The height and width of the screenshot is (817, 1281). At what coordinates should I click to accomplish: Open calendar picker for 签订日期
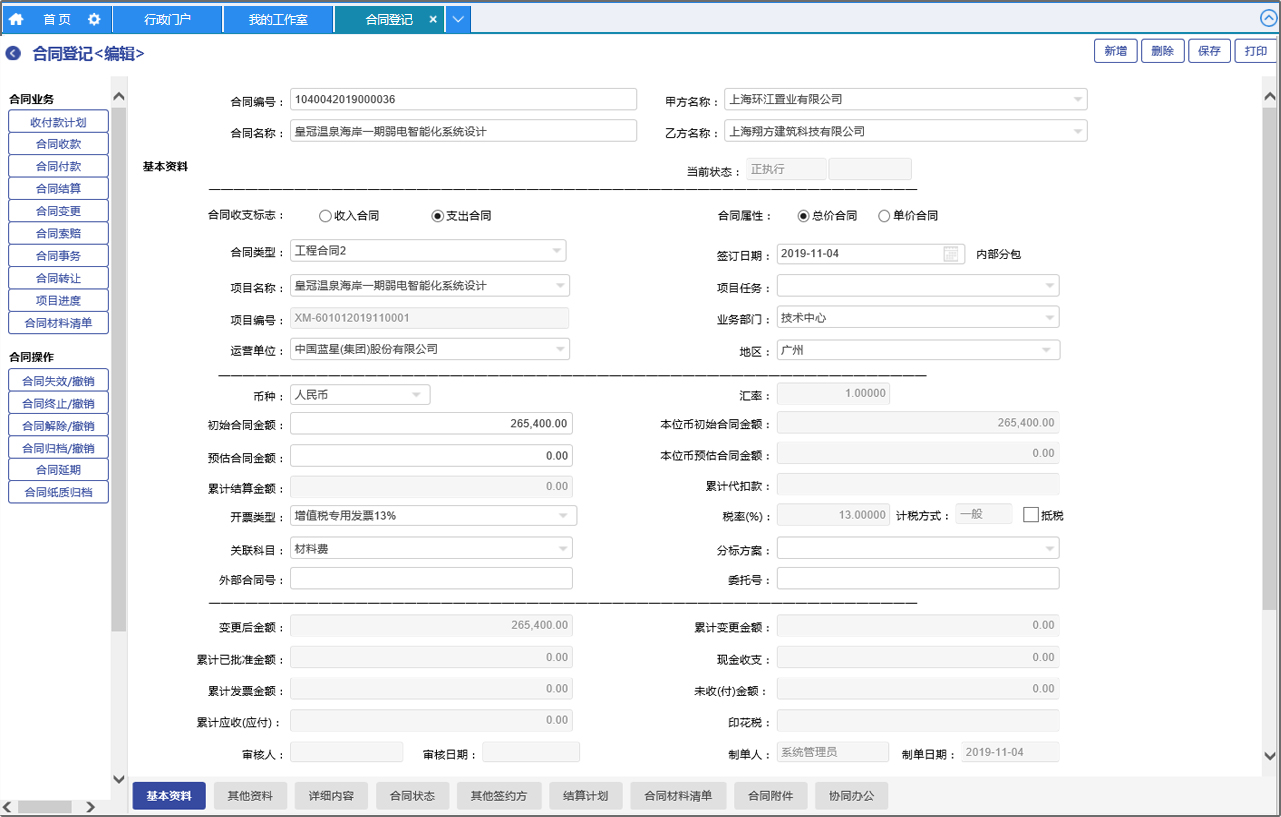click(951, 254)
